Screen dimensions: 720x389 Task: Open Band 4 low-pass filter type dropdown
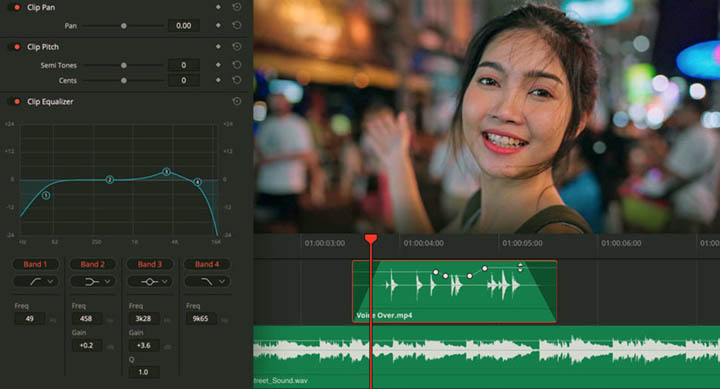tap(207, 282)
